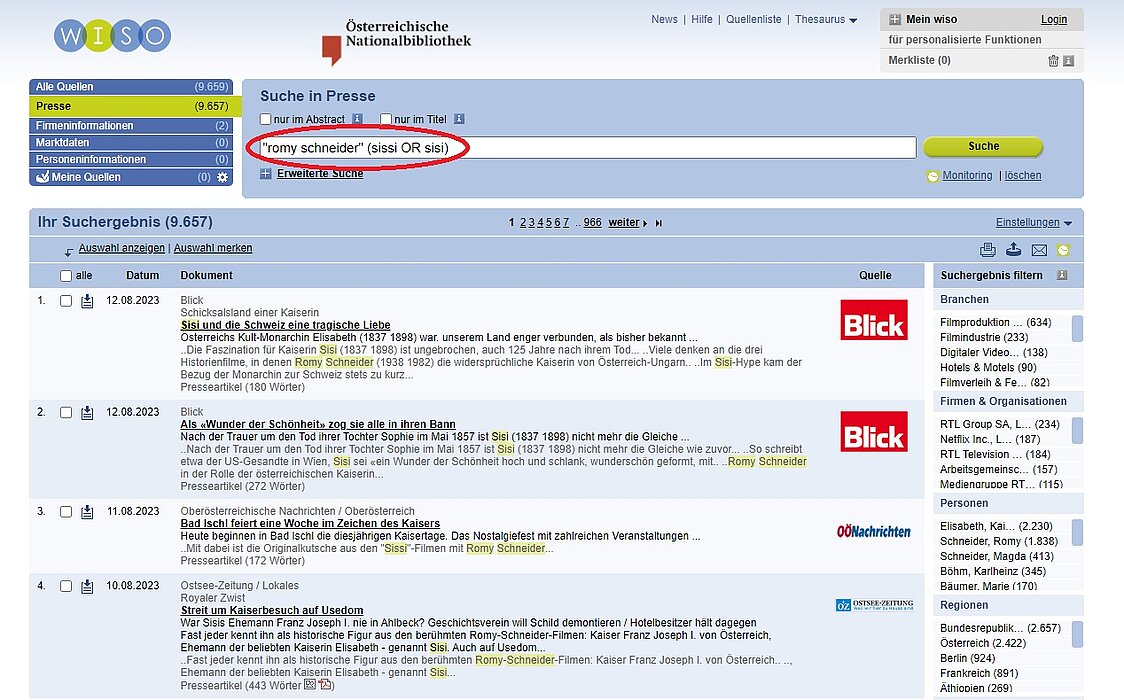1124x700 pixels.
Task: Tick the 'alle' select-all checkbox
Action: tap(66, 276)
